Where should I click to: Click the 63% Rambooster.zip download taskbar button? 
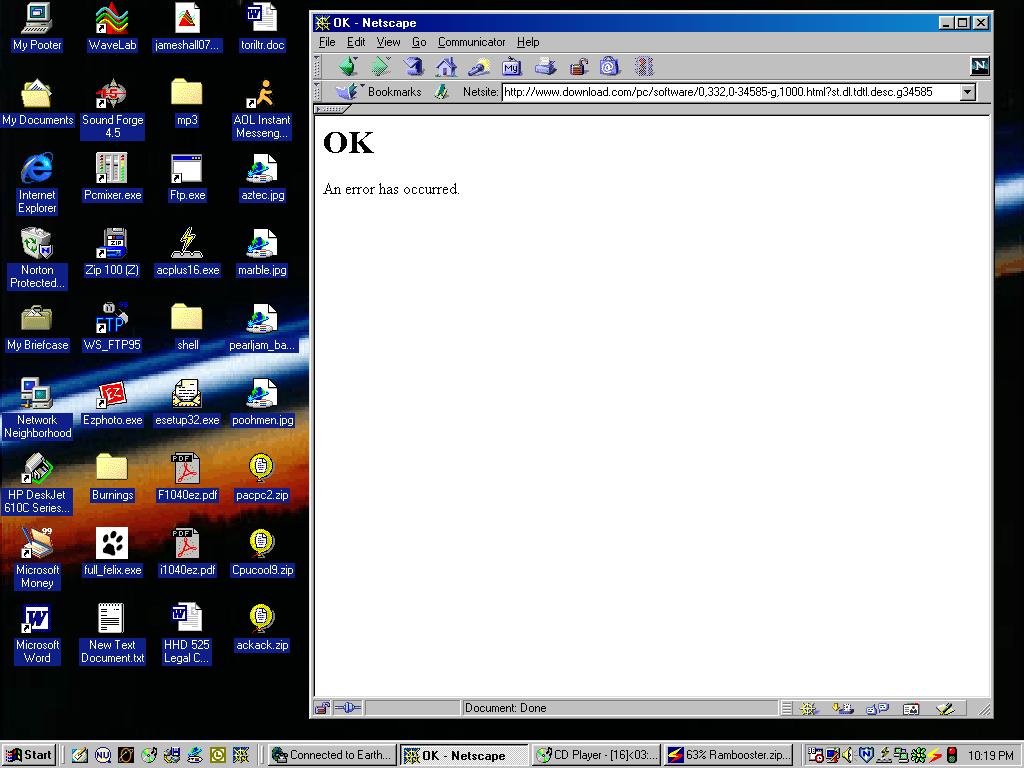coord(728,756)
